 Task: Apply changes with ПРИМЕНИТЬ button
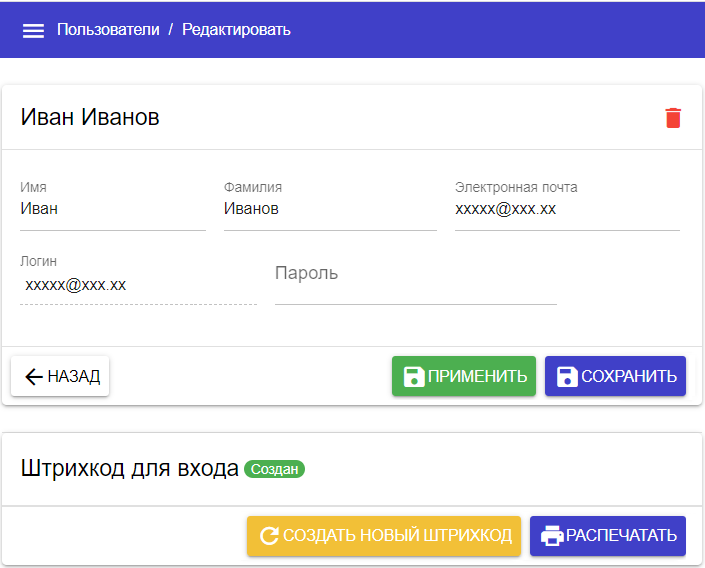point(464,376)
